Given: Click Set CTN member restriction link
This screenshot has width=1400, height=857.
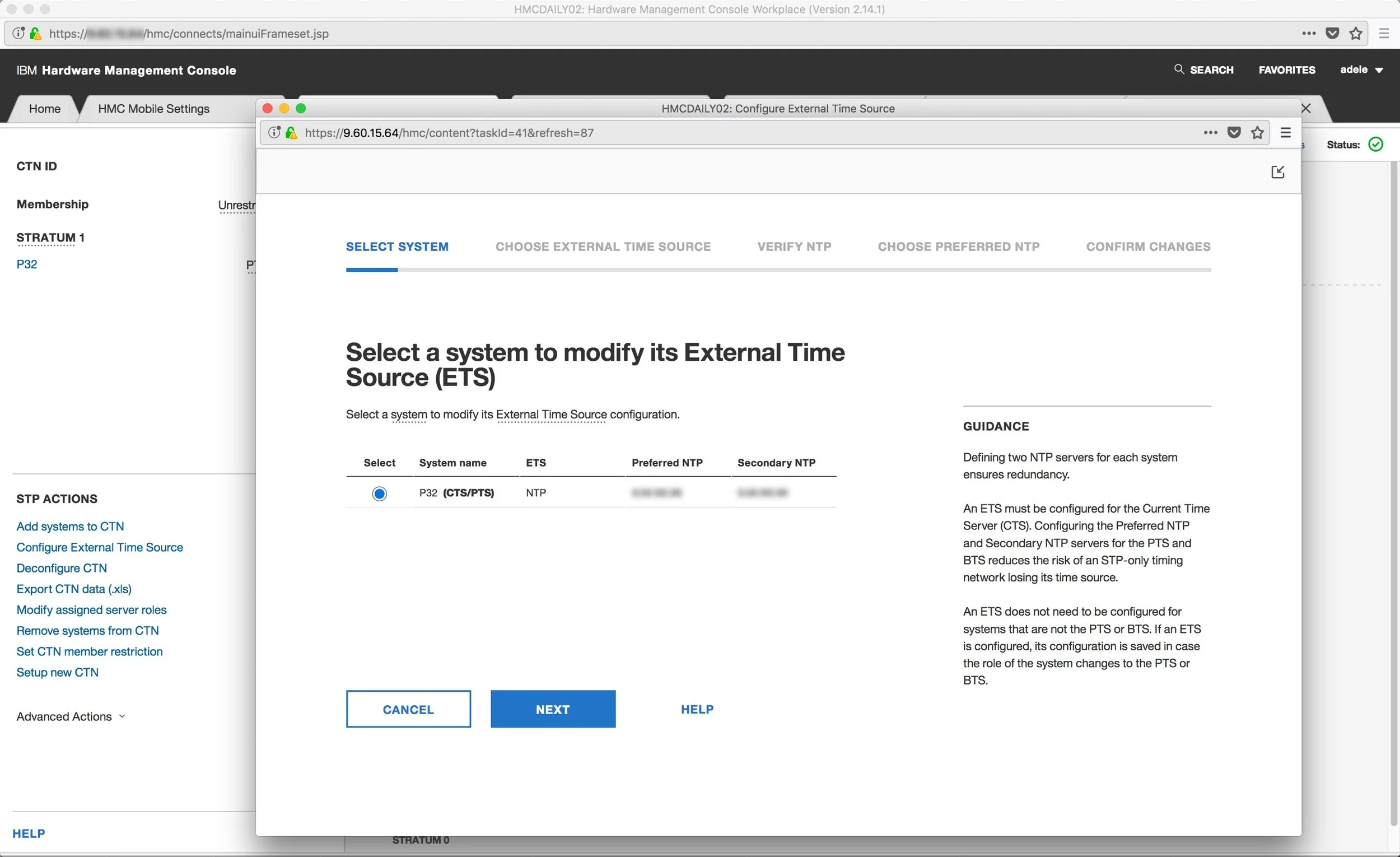Looking at the screenshot, I should pyautogui.click(x=90, y=652).
